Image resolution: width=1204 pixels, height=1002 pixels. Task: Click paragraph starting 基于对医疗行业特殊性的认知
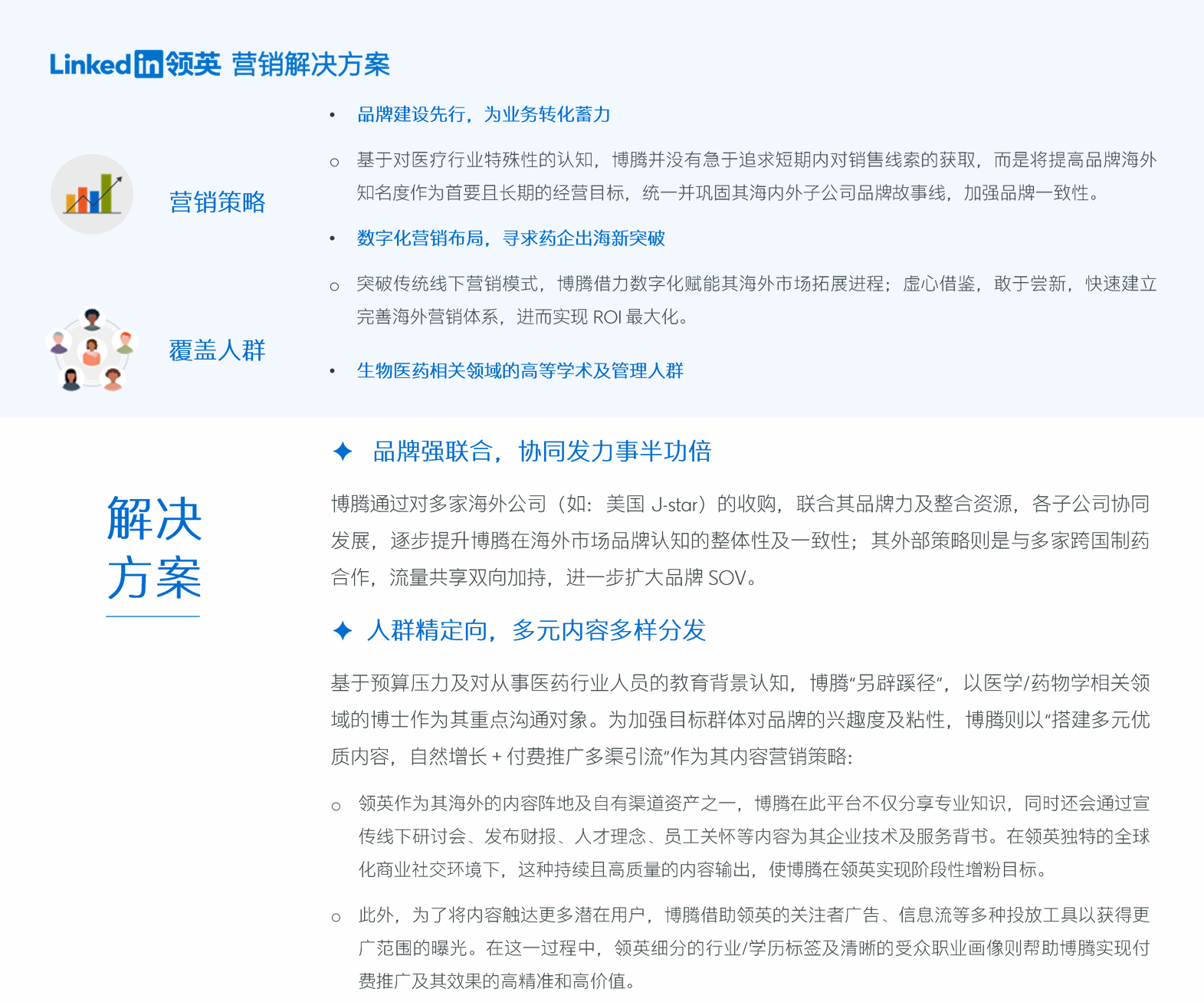[756, 176]
